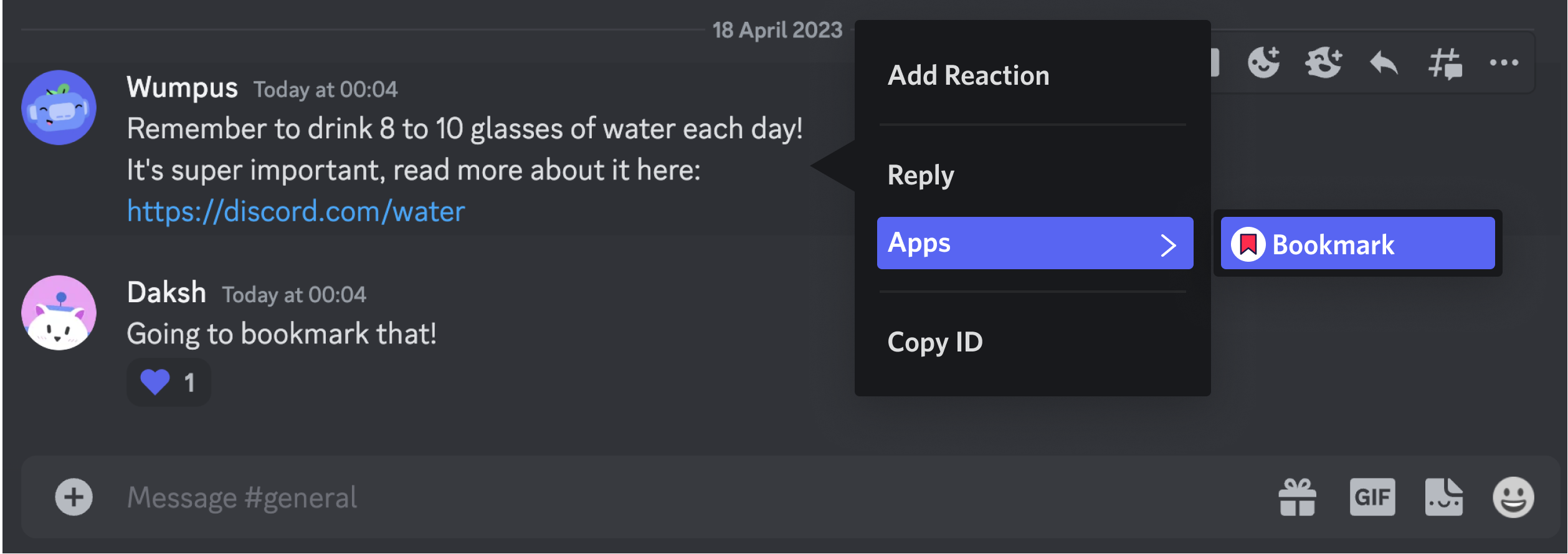Image resolution: width=1568 pixels, height=554 pixels.
Task: Select Copy ID menu entry
Action: pos(934,342)
